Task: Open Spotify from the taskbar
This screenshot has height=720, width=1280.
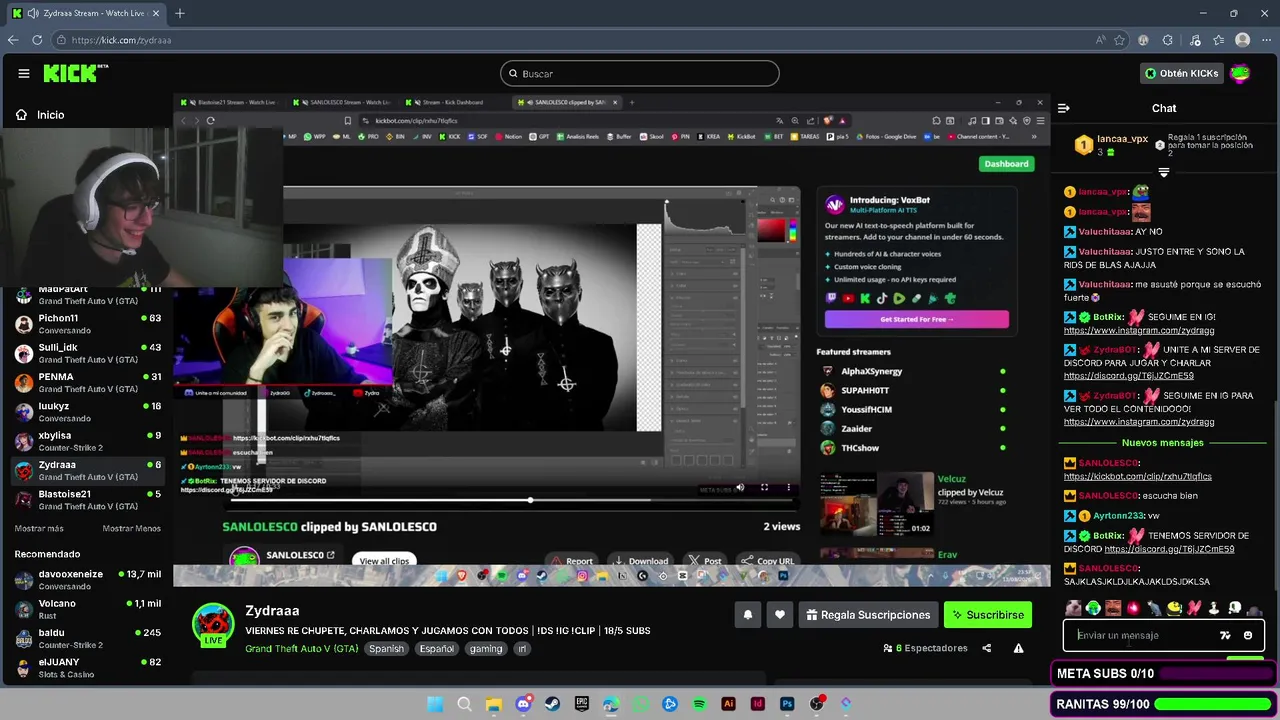Action: pyautogui.click(x=699, y=704)
